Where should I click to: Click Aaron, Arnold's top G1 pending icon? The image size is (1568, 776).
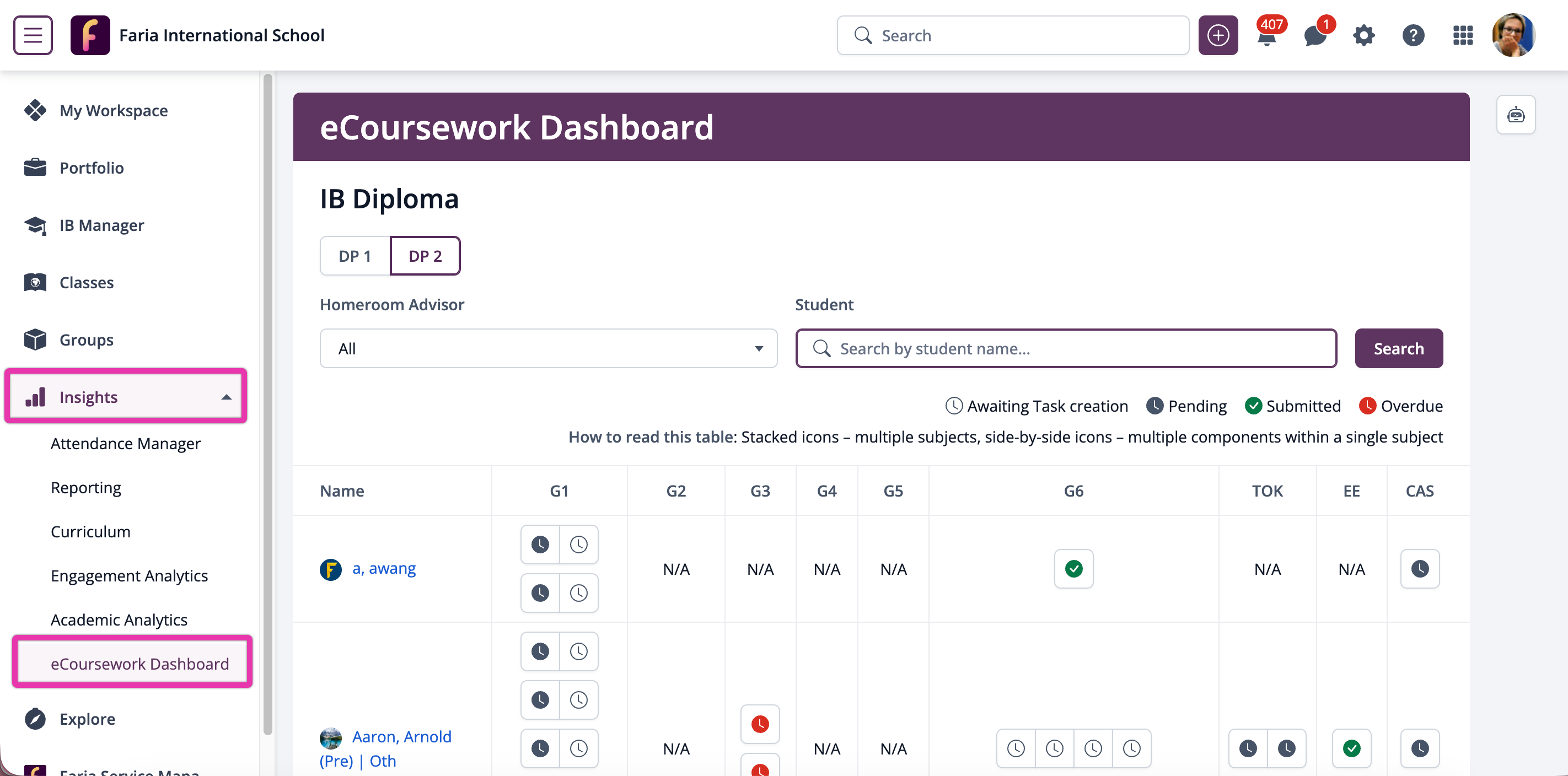(540, 651)
